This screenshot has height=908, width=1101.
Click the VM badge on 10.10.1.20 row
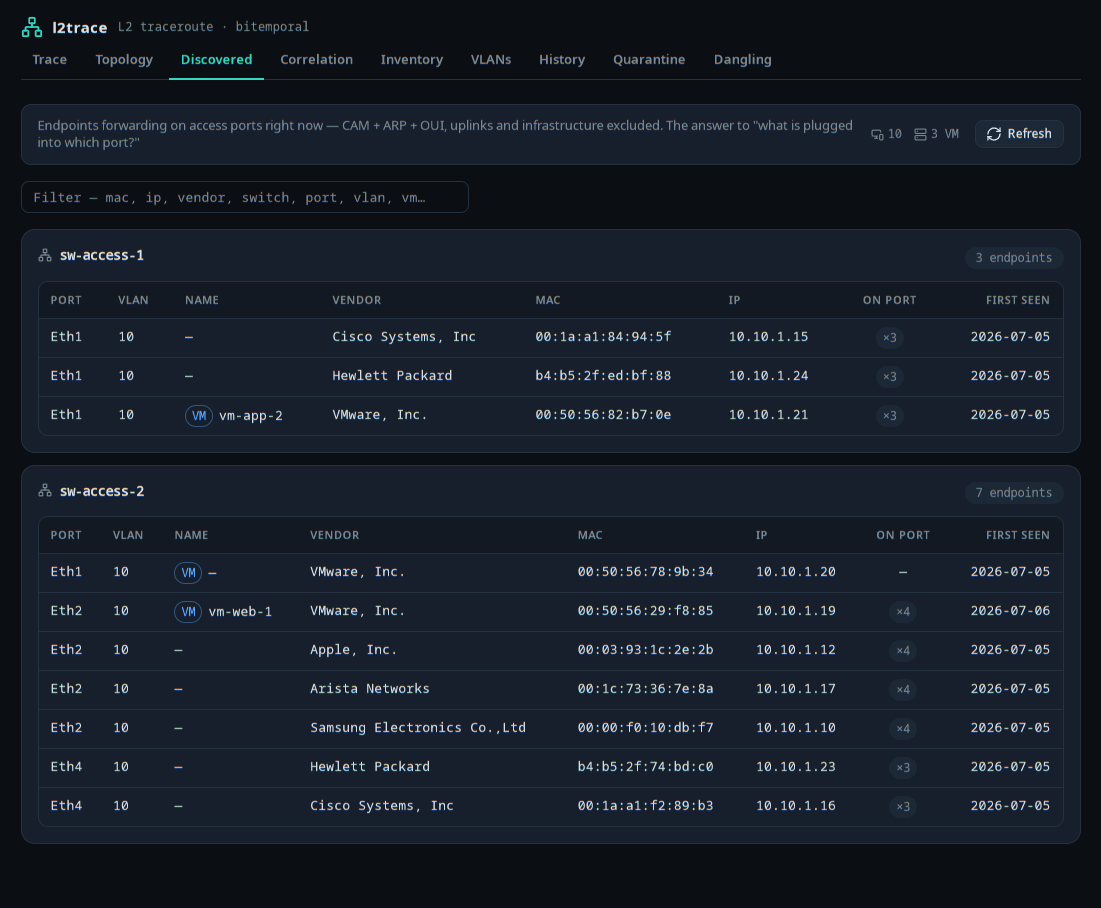coord(188,572)
